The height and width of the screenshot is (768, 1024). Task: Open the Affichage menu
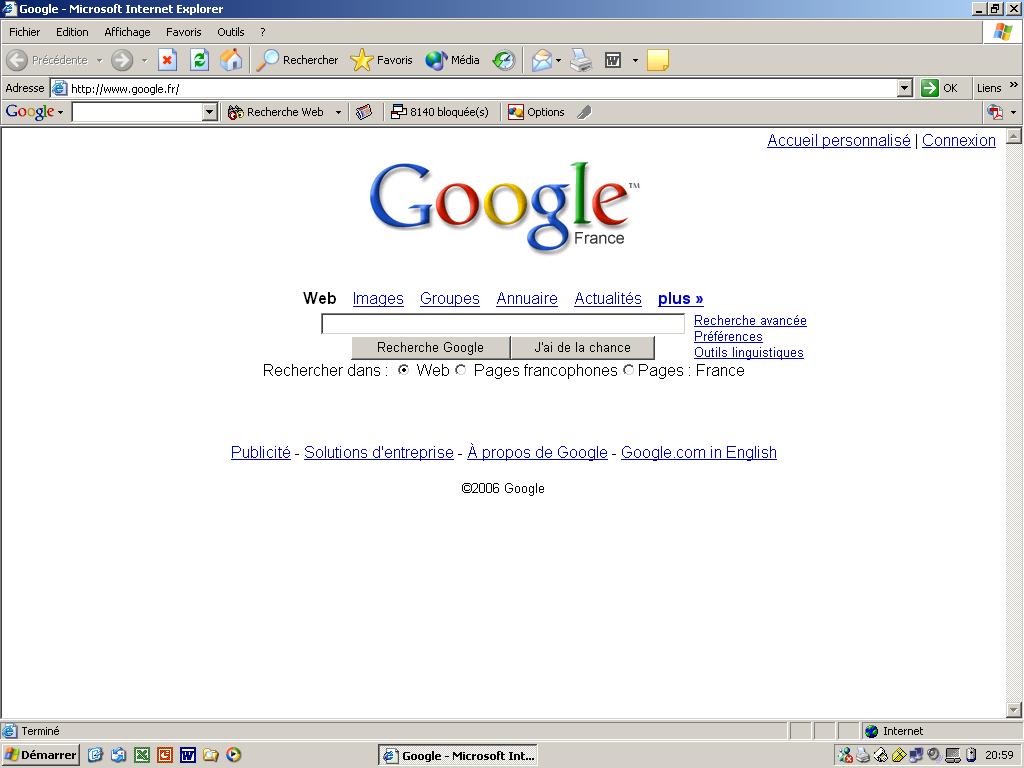point(127,32)
